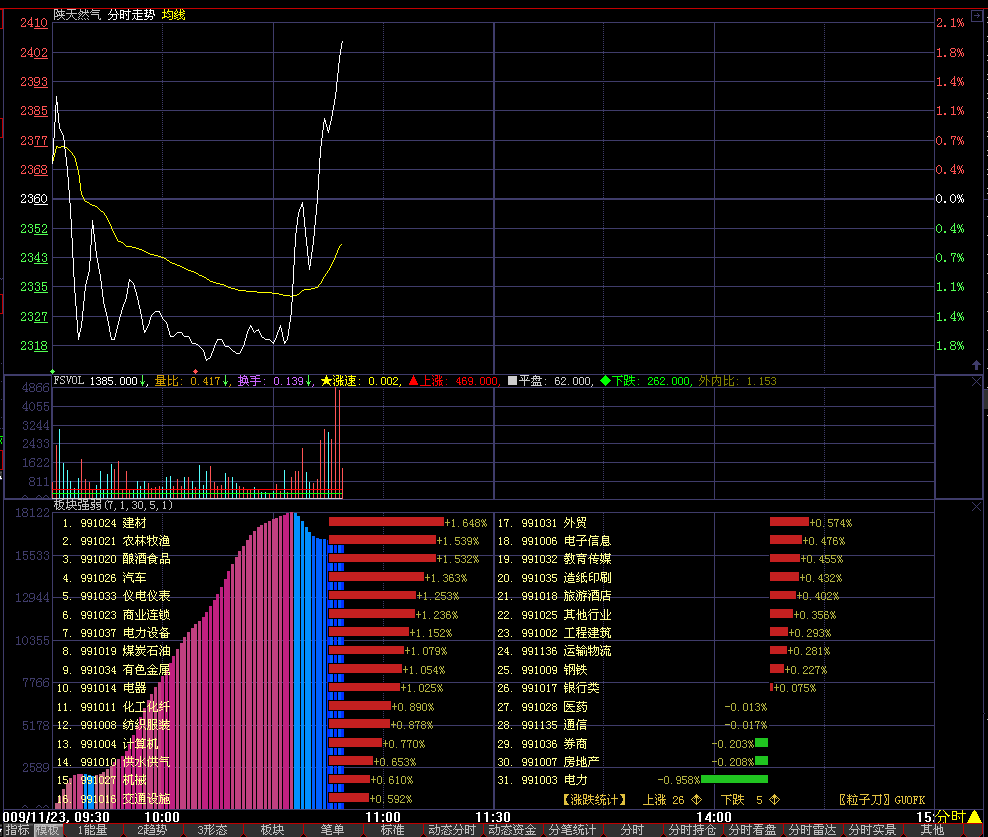Select the 分时持仓 tab
This screenshot has width=988, height=837.
691,830
